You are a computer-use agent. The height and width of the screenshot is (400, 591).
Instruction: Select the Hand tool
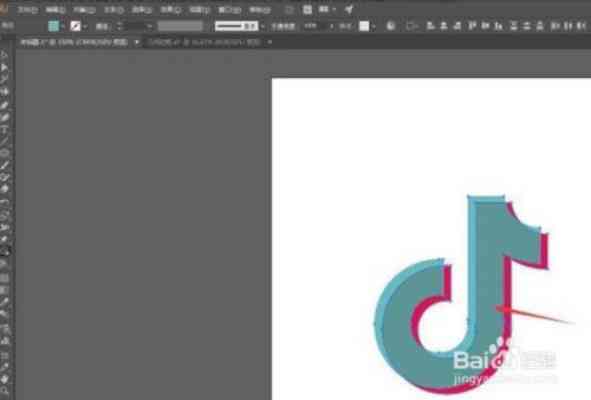click(x=5, y=379)
